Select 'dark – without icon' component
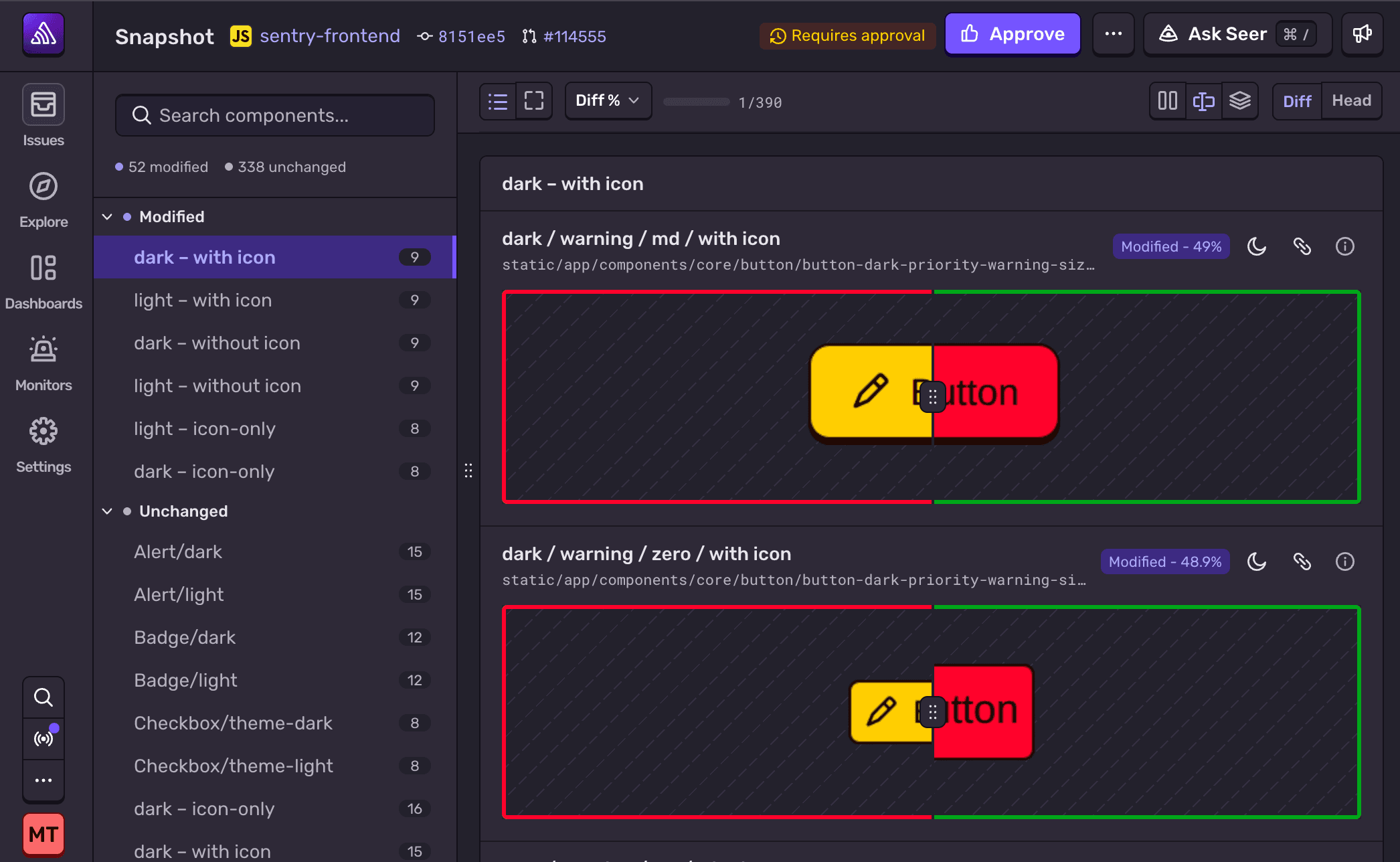This screenshot has height=862, width=1400. tap(275, 343)
